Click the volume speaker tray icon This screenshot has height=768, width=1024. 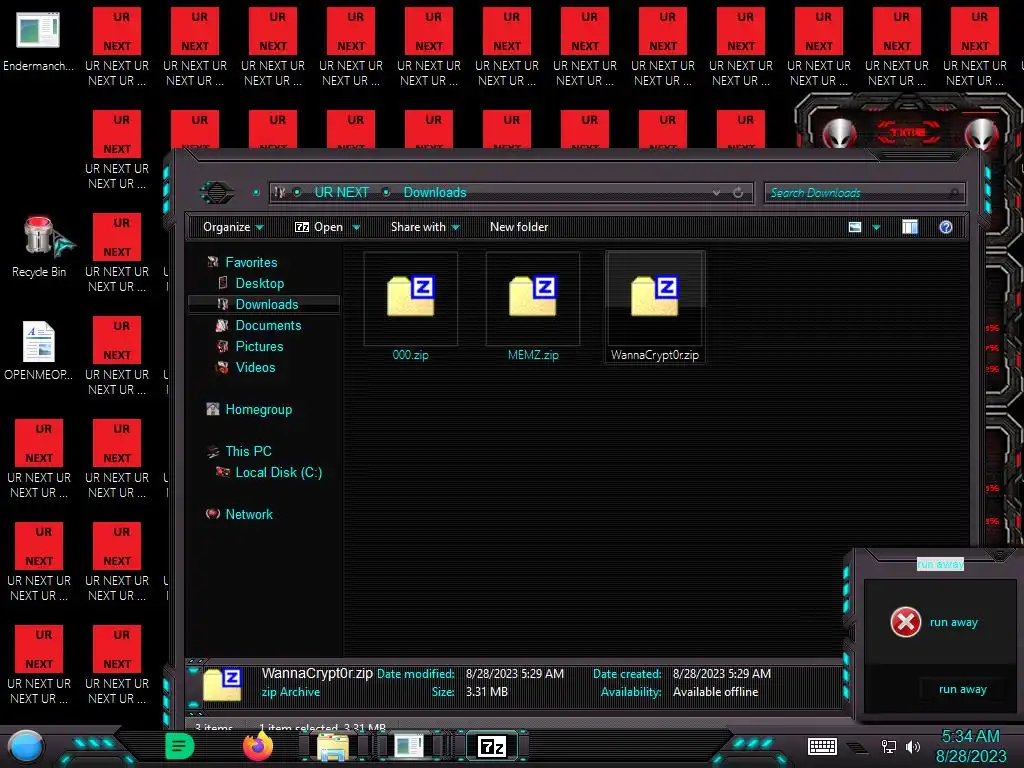913,746
